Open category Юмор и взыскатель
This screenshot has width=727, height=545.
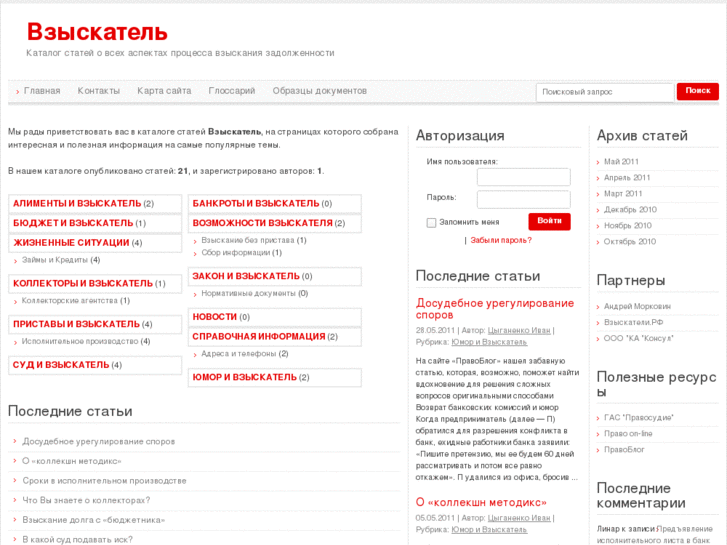pyautogui.click(x=245, y=377)
